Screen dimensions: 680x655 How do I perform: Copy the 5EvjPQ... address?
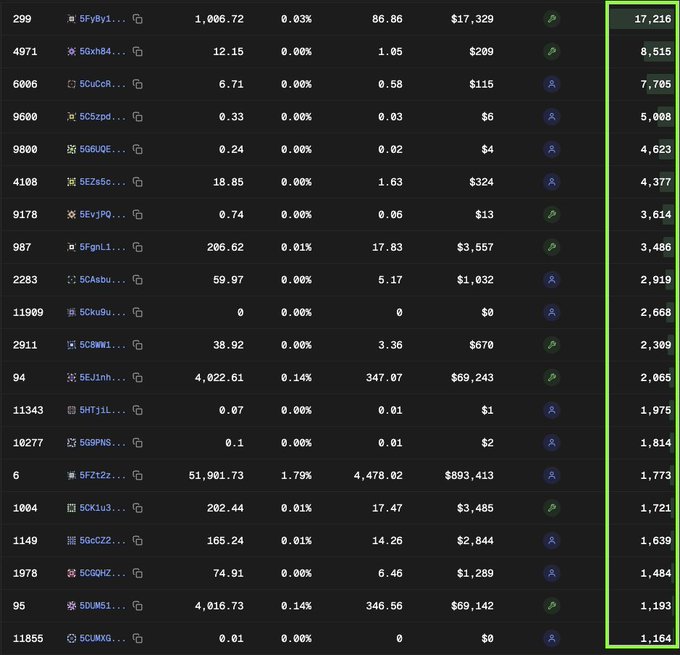[137, 214]
